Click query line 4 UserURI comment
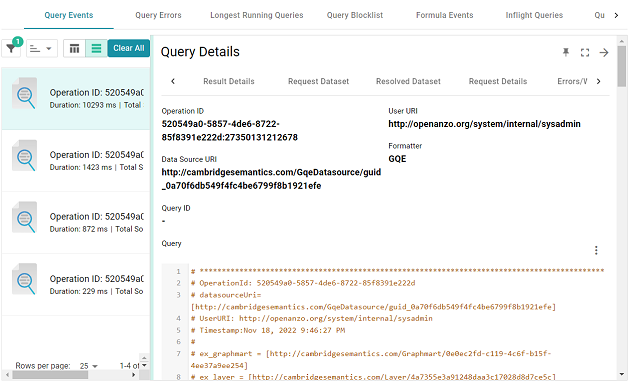Viewport: 630px width, 384px height. tap(312, 319)
